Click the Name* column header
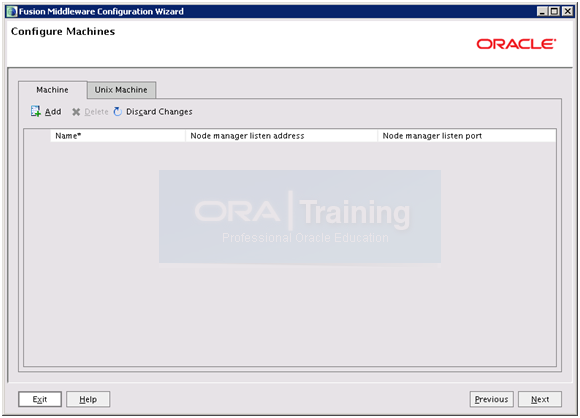 118,136
